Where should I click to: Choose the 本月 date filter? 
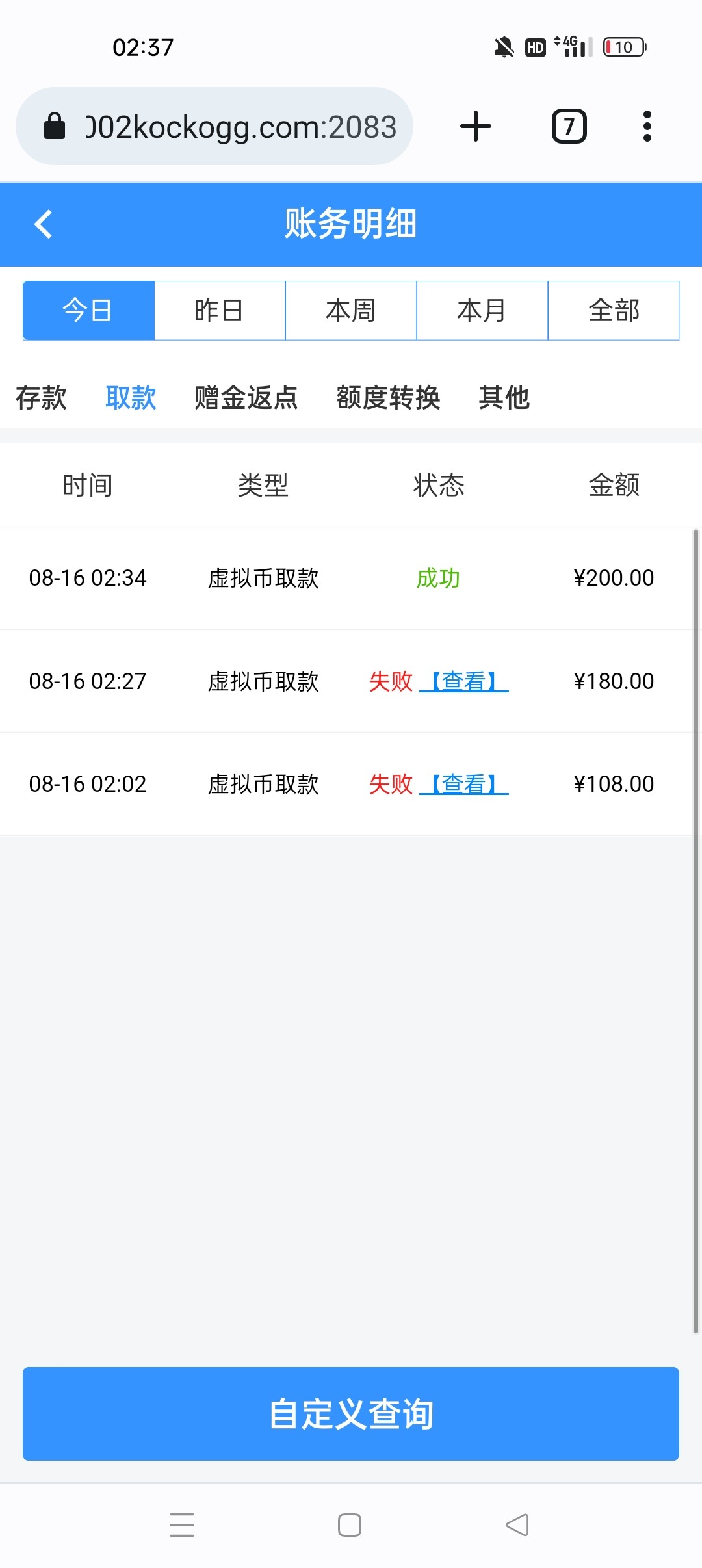482,311
